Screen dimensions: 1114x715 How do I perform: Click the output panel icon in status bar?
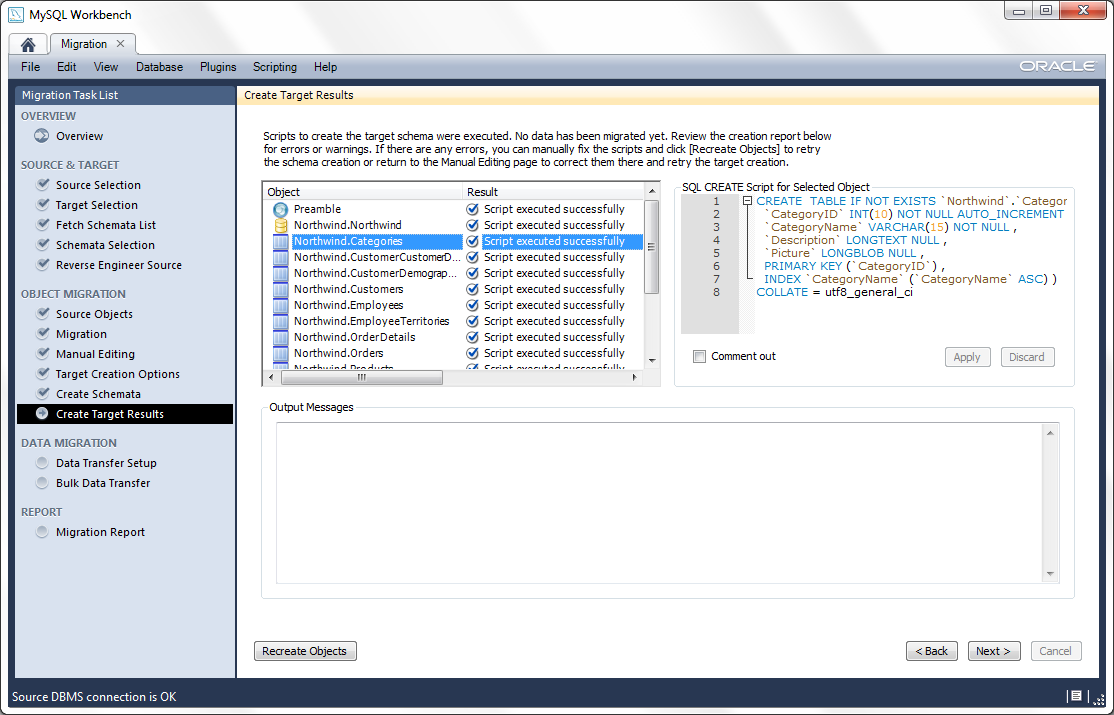(x=1075, y=696)
